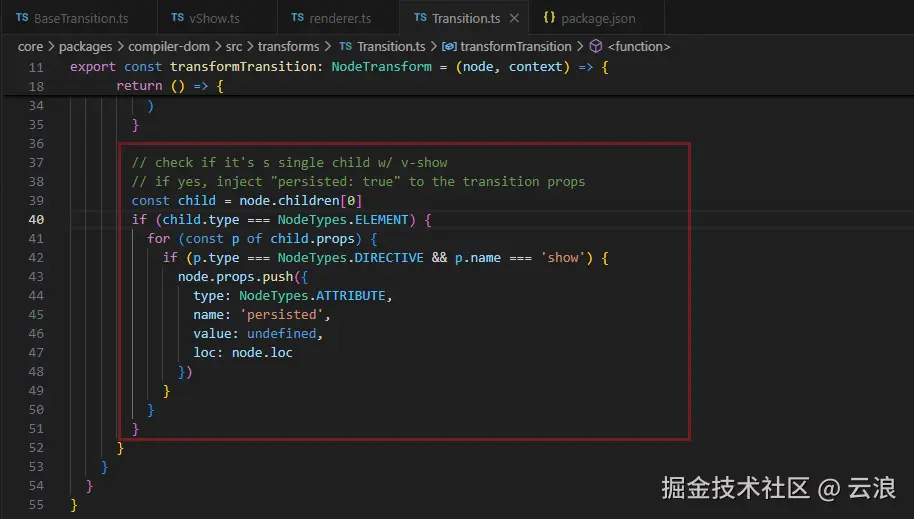The width and height of the screenshot is (914, 519).
Task: Click 'NodeTransform' type in line 11
Action: [x=382, y=66]
